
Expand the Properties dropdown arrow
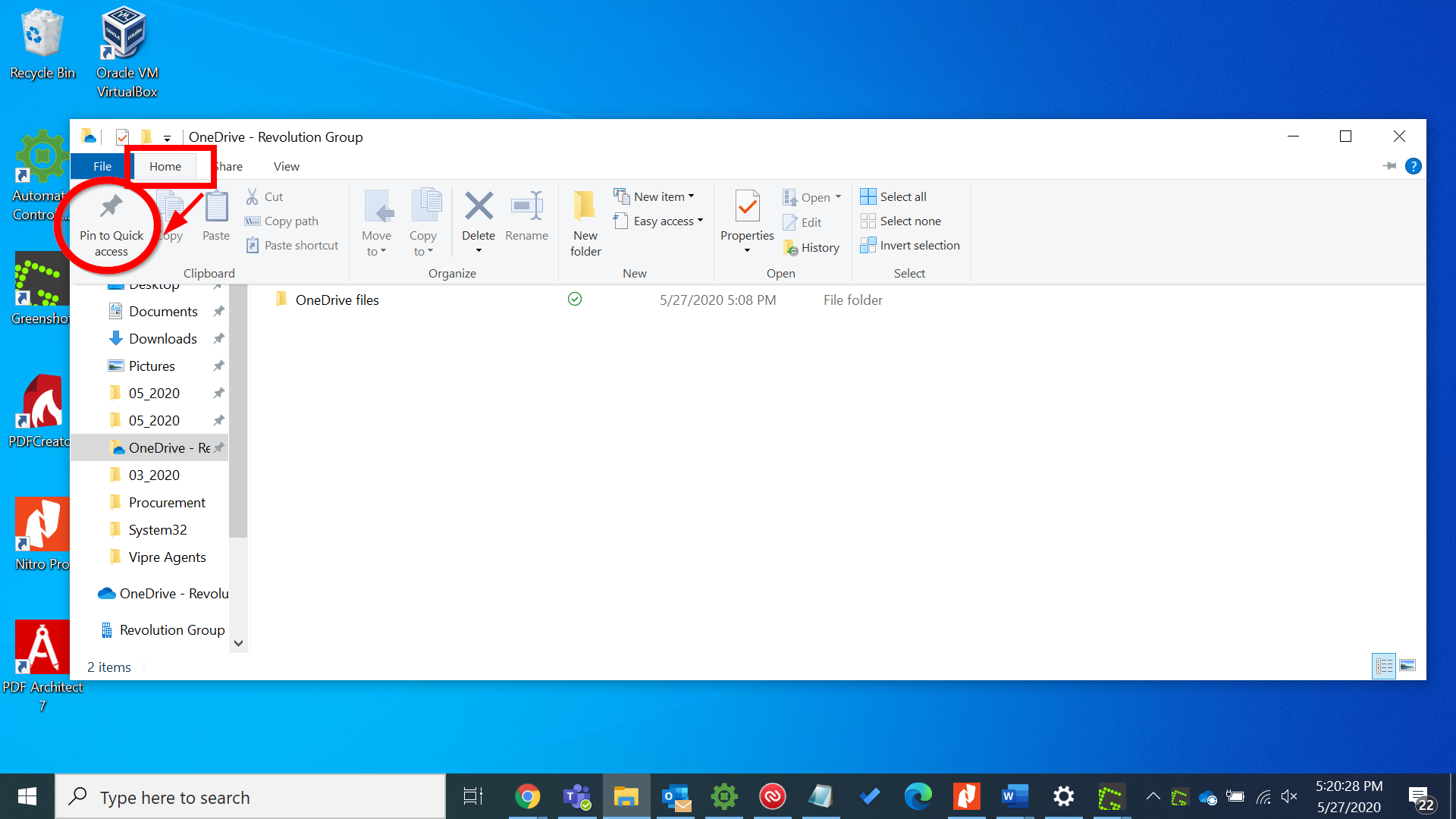(x=747, y=251)
